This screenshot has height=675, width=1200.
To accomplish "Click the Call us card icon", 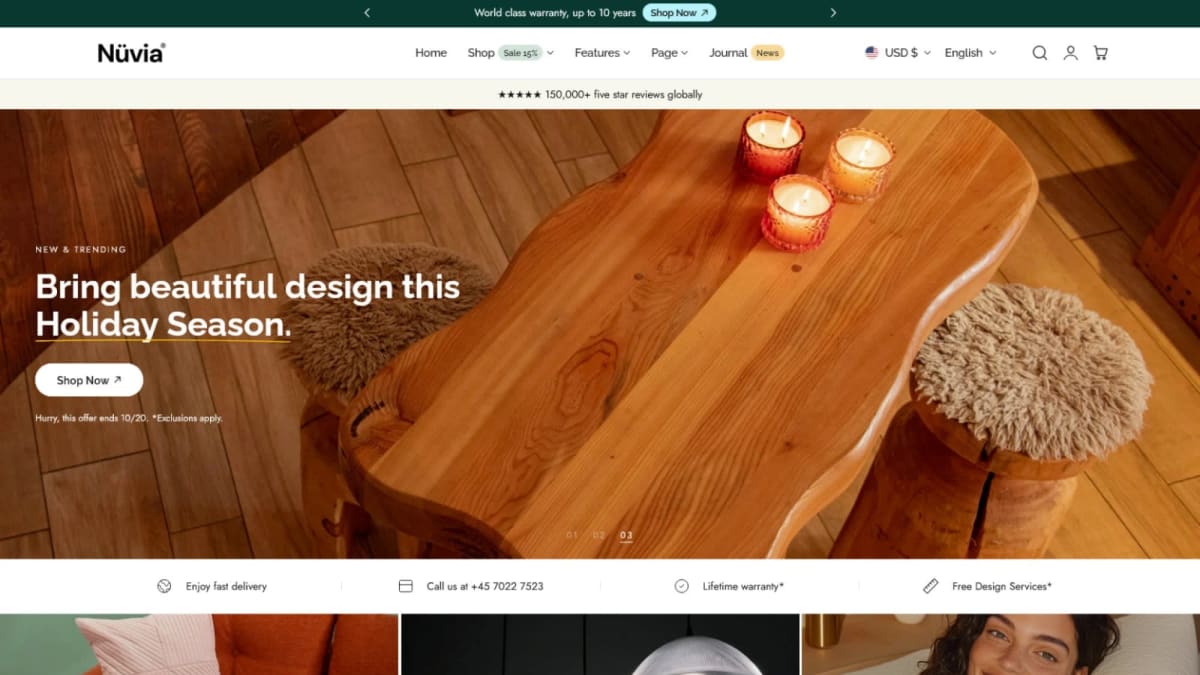I will pyautogui.click(x=405, y=586).
